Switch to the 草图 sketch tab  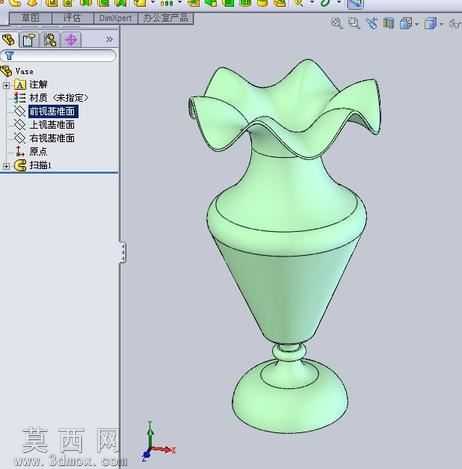[x=31, y=18]
